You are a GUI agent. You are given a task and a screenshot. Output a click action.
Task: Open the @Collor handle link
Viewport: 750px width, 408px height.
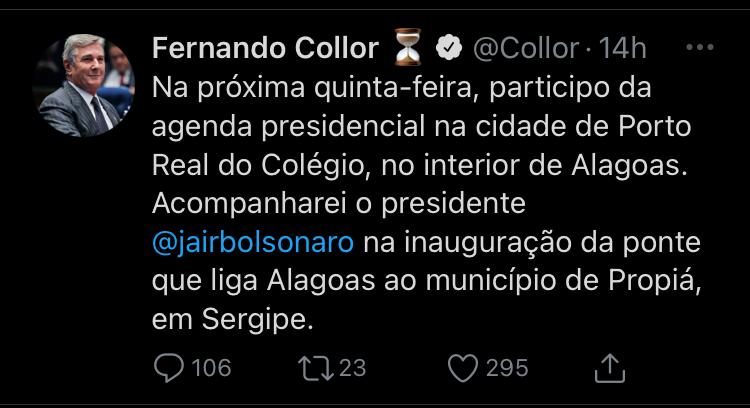[x=525, y=48]
